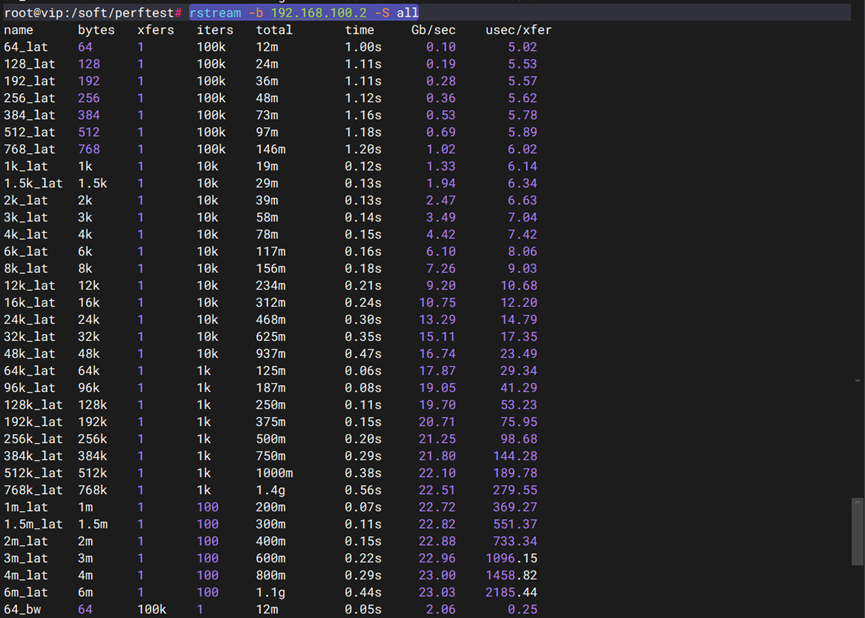Select the "xfers" column header

tap(155, 30)
